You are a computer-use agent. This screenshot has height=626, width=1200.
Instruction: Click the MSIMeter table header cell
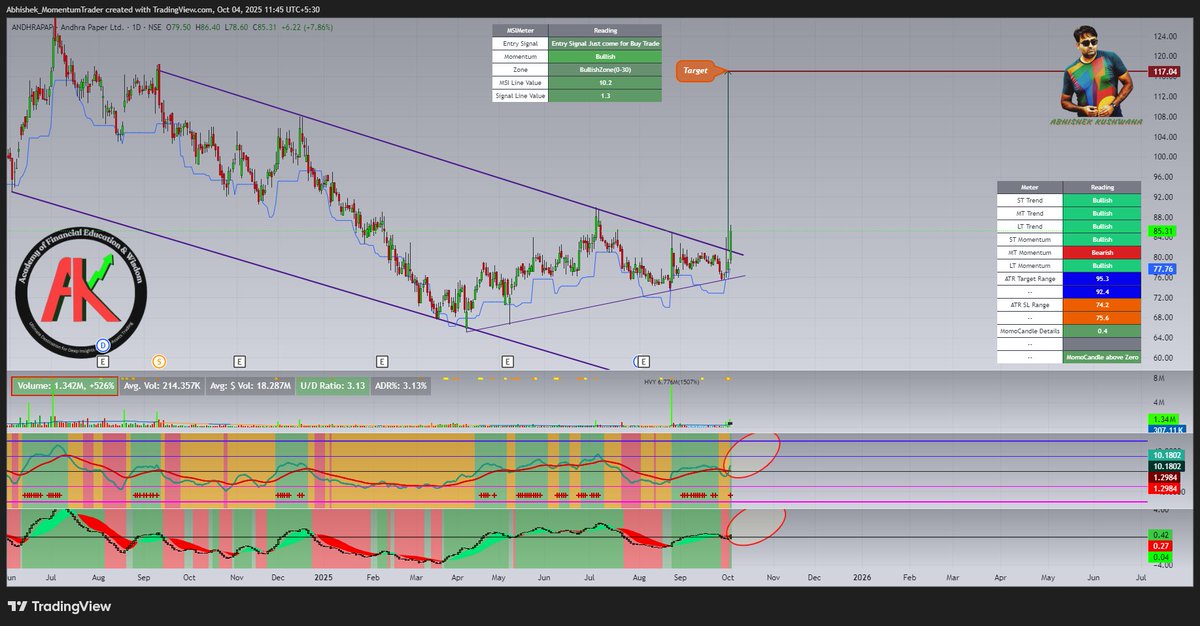520,30
